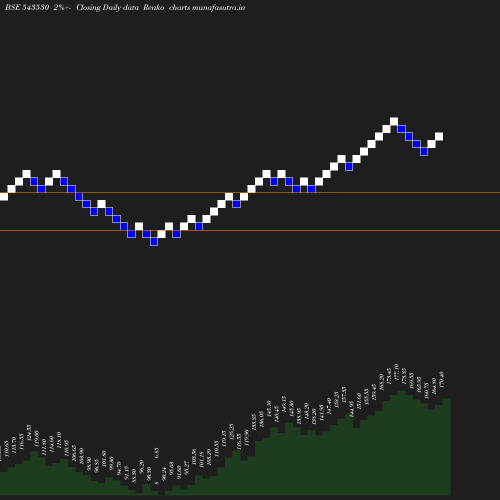500x500 pixels.
Task: Click the price label 144.95 on the dip
Action: pos(351,409)
